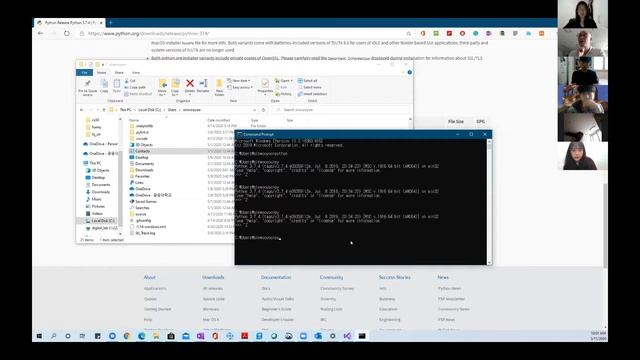Switch to the Share ribbon tab
Image resolution: width=640 pixels, height=360 pixels.
(119, 72)
